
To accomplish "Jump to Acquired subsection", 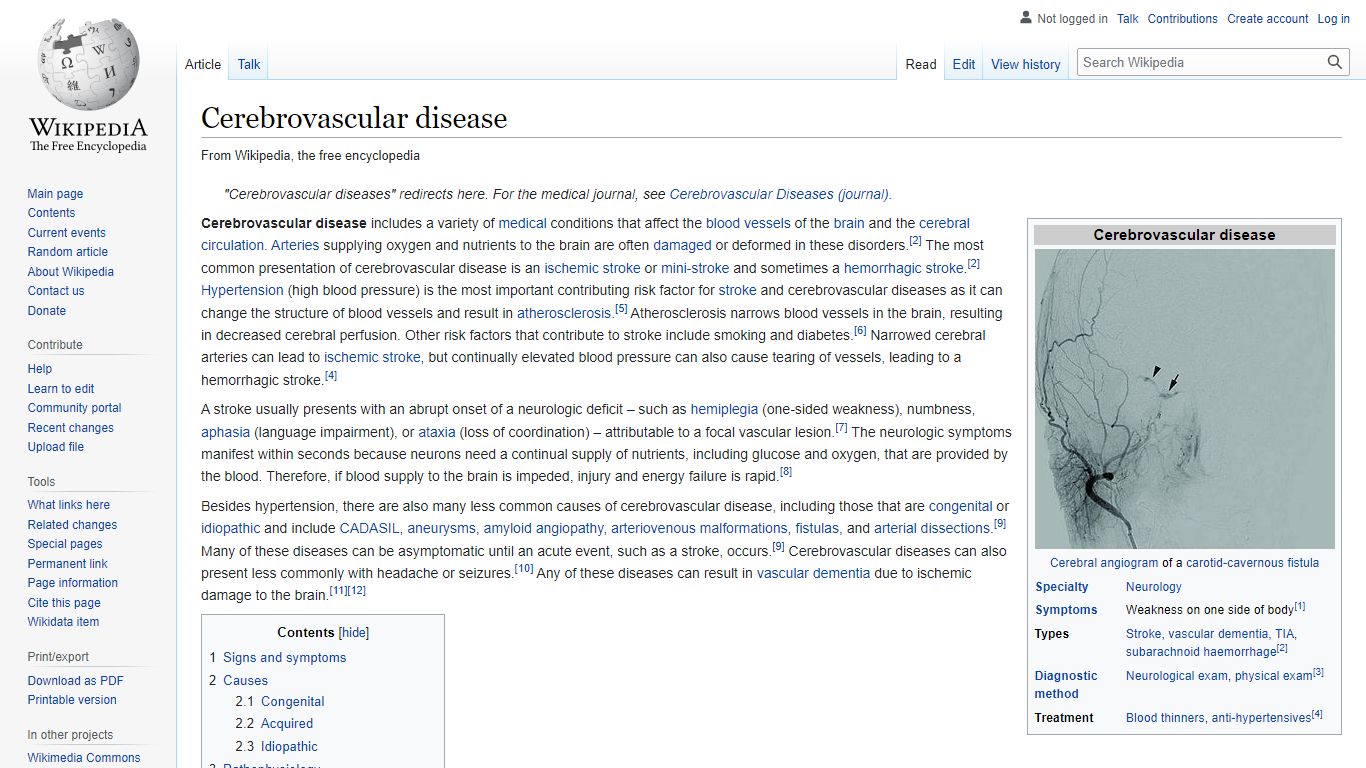I will point(287,724).
